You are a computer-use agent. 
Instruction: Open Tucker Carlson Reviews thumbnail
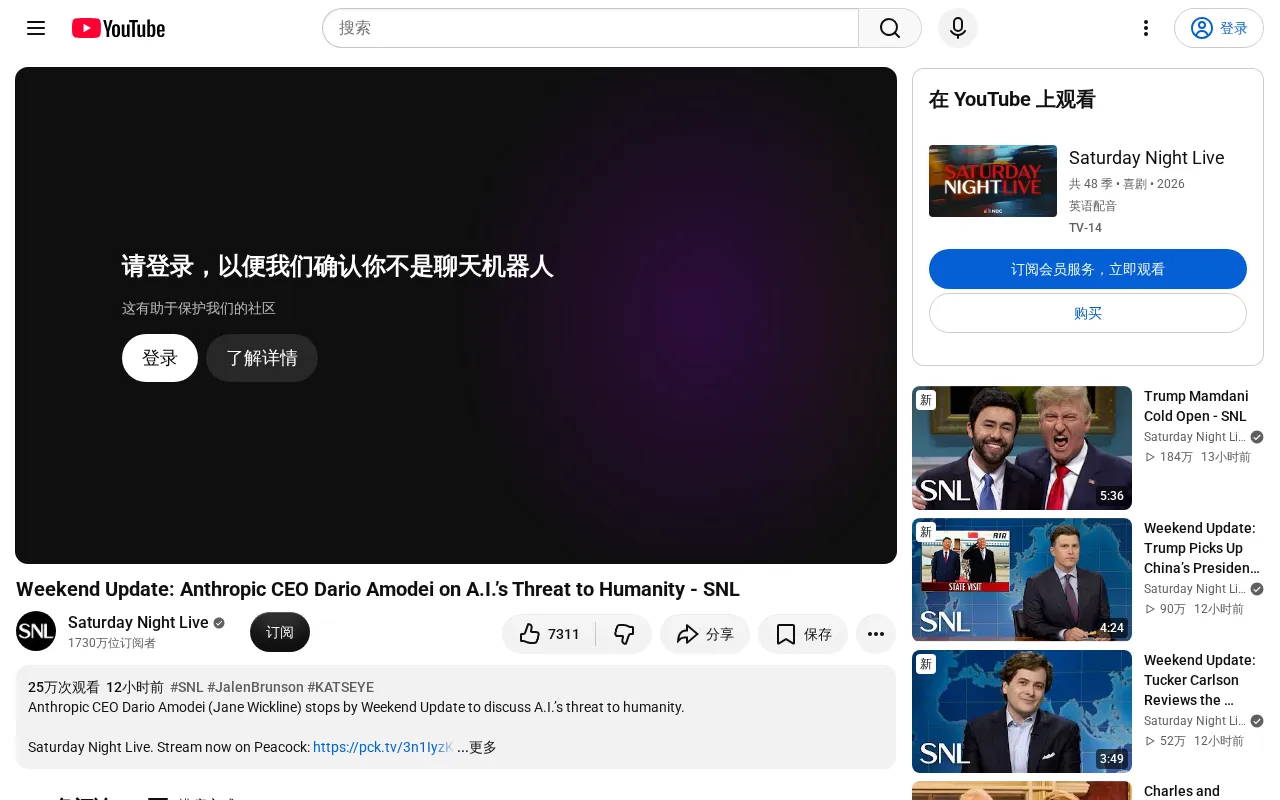tap(1022, 712)
